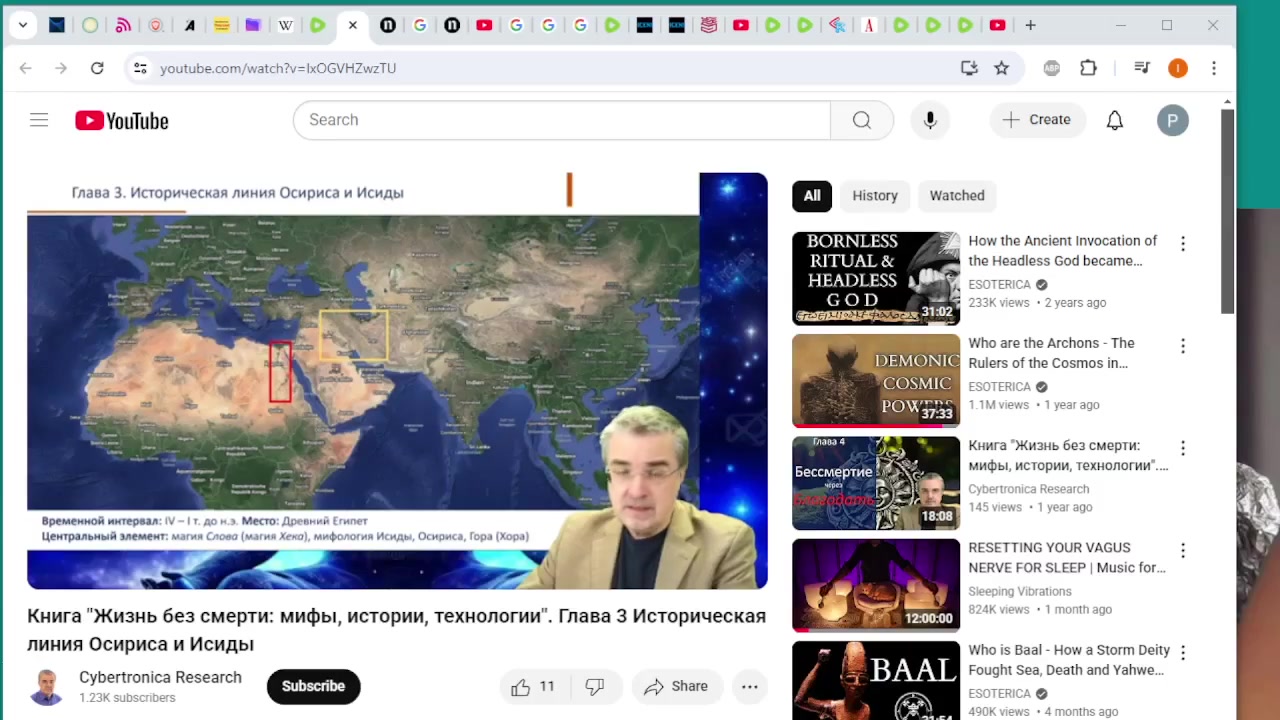Dislike the video with thumbs down
This screenshot has width=1280, height=720.
[x=595, y=686]
